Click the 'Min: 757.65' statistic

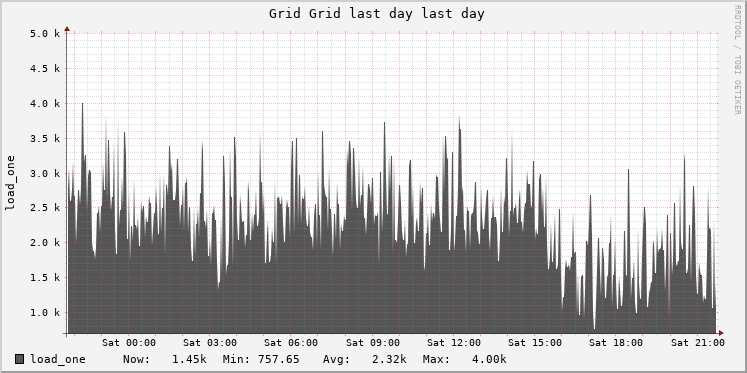(x=261, y=359)
